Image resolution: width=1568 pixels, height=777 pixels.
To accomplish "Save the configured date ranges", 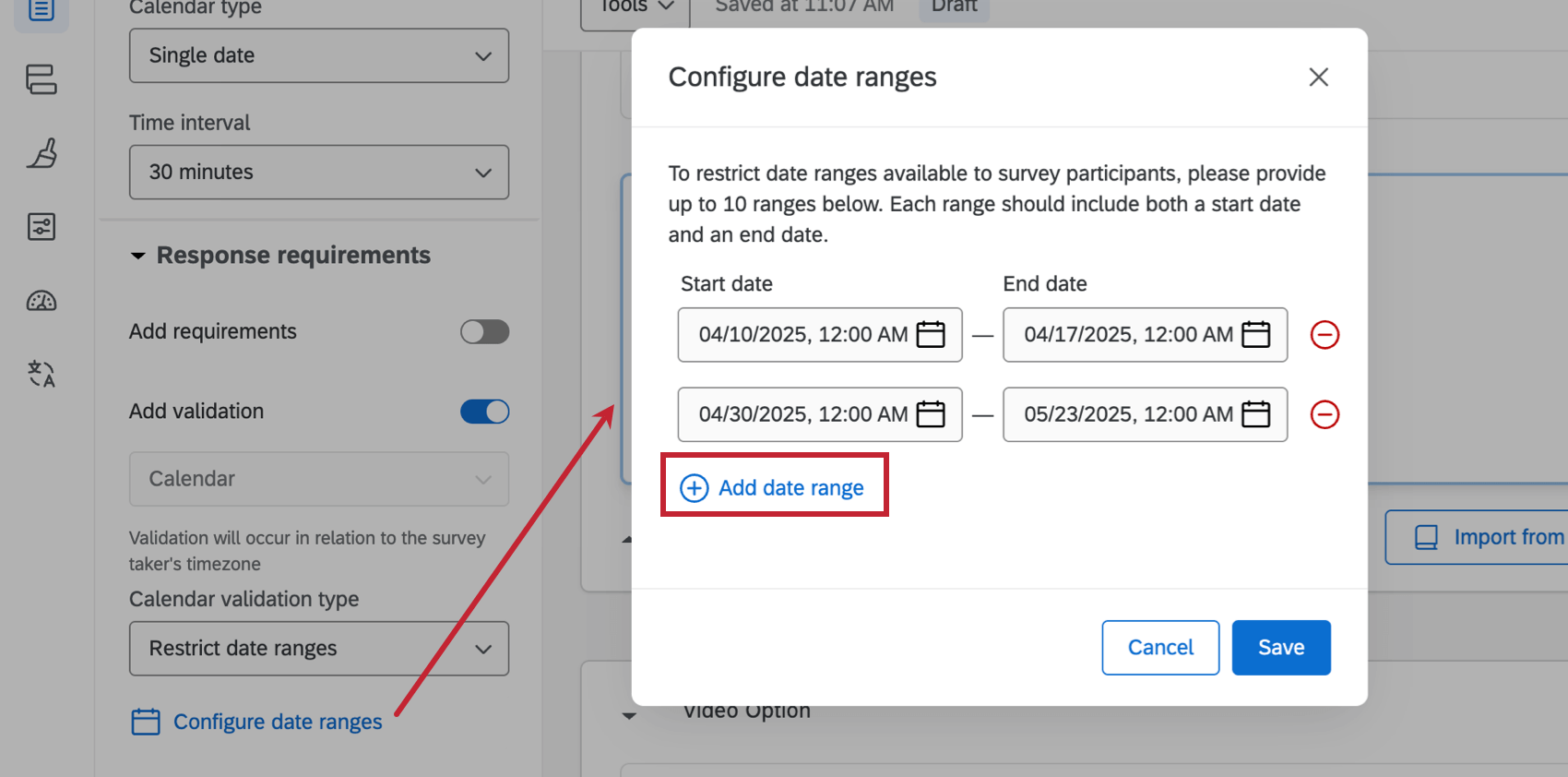I will tap(1280, 648).
